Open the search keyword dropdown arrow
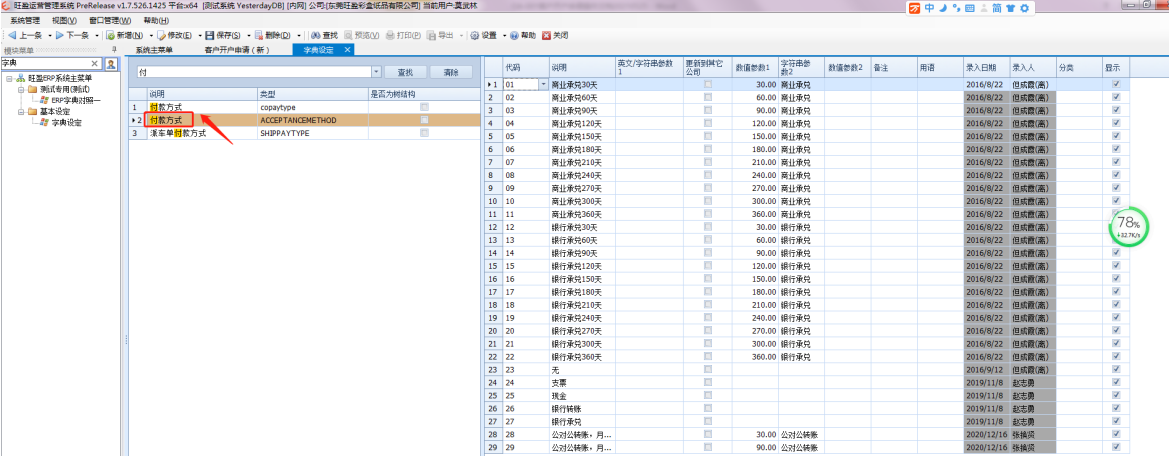Image resolution: width=1169 pixels, height=456 pixels. point(376,72)
